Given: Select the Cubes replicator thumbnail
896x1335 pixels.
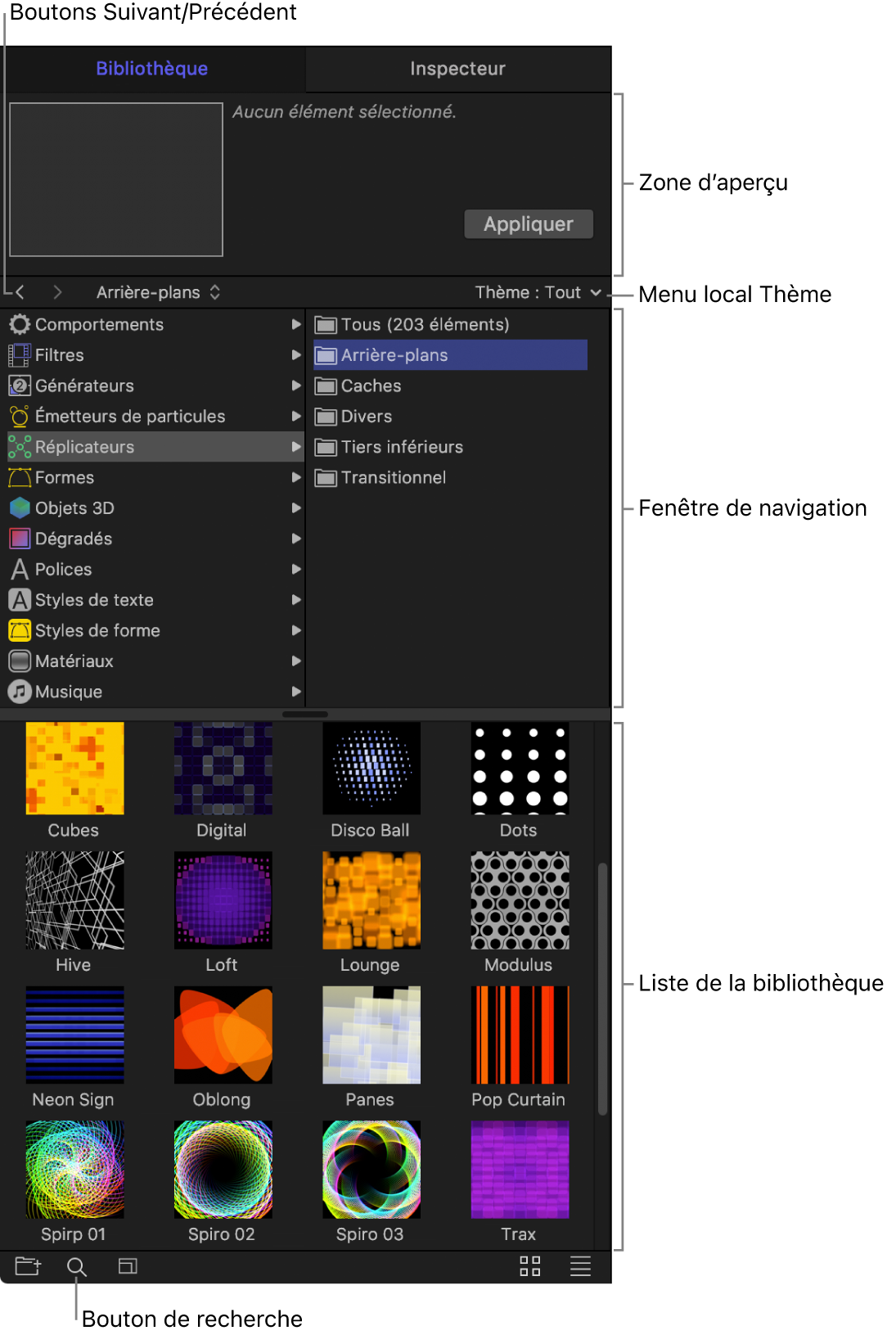Looking at the screenshot, I should point(74,769).
